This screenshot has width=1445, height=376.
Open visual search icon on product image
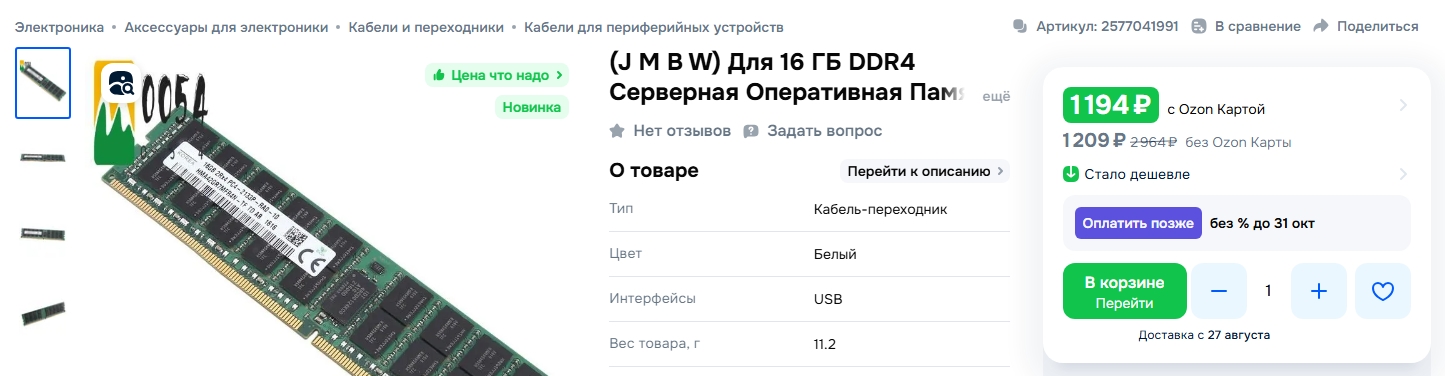pos(122,83)
